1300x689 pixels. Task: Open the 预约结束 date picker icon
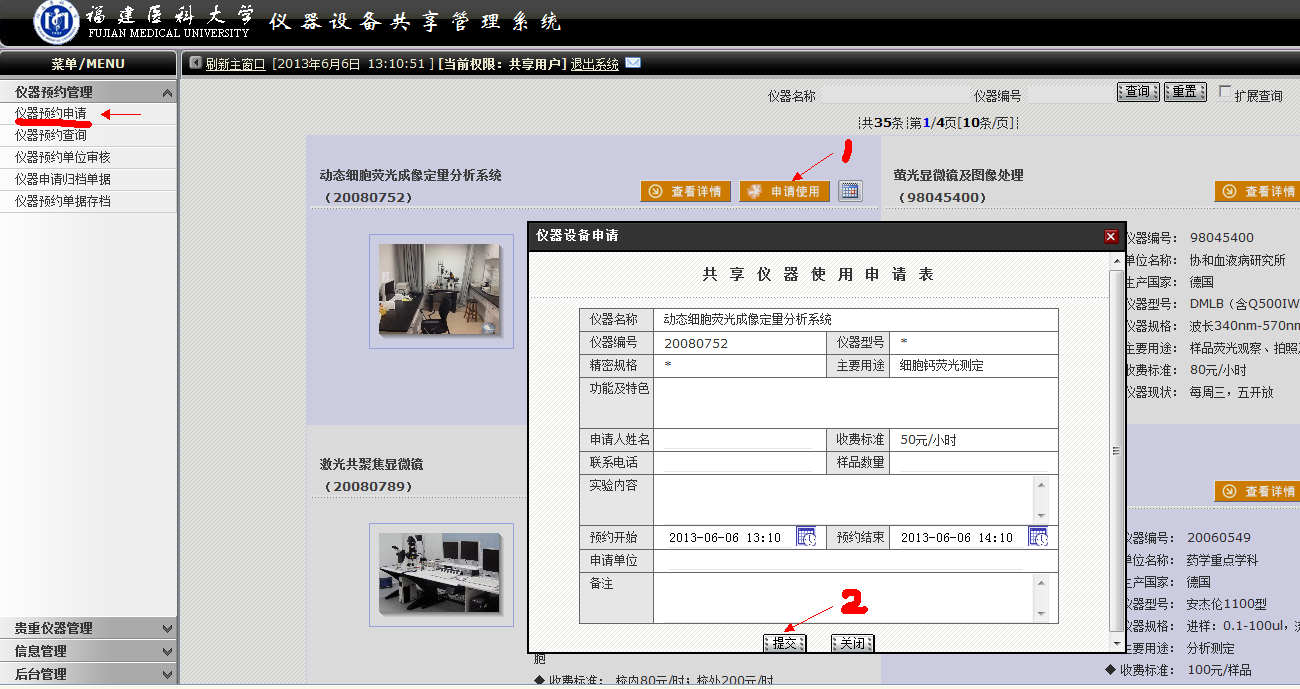click(1038, 537)
